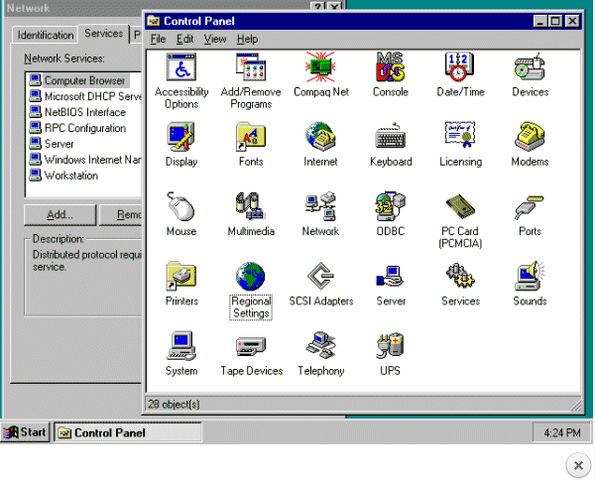
Task: Select the Services tab in Network dialog
Action: tap(104, 34)
